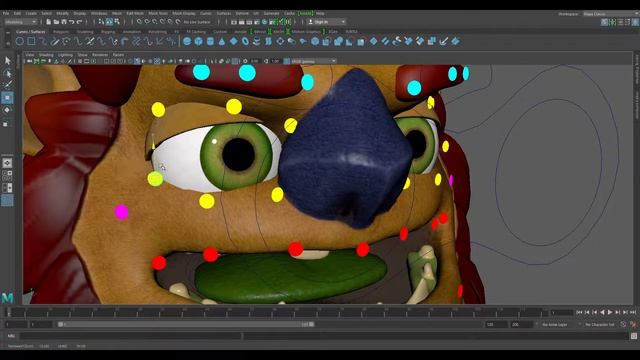The height and width of the screenshot is (360, 640).
Task: Toggle Snap to curves
Action: tap(147, 22)
